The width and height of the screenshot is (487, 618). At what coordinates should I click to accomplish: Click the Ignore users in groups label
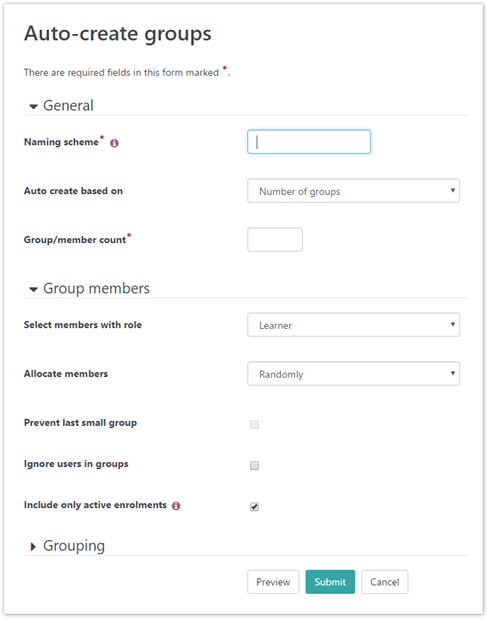coord(76,464)
